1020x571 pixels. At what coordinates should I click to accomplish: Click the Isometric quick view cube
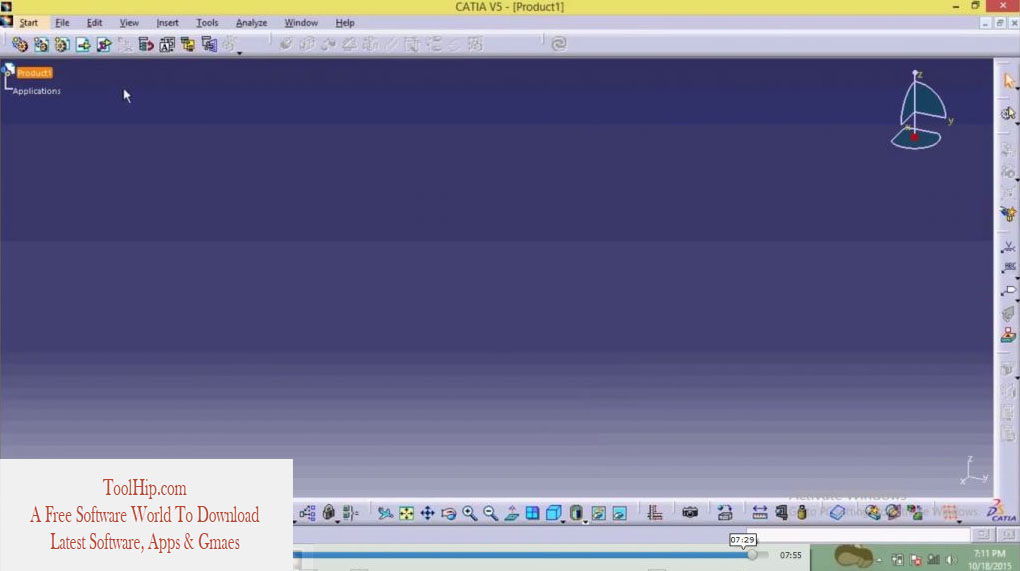[554, 513]
